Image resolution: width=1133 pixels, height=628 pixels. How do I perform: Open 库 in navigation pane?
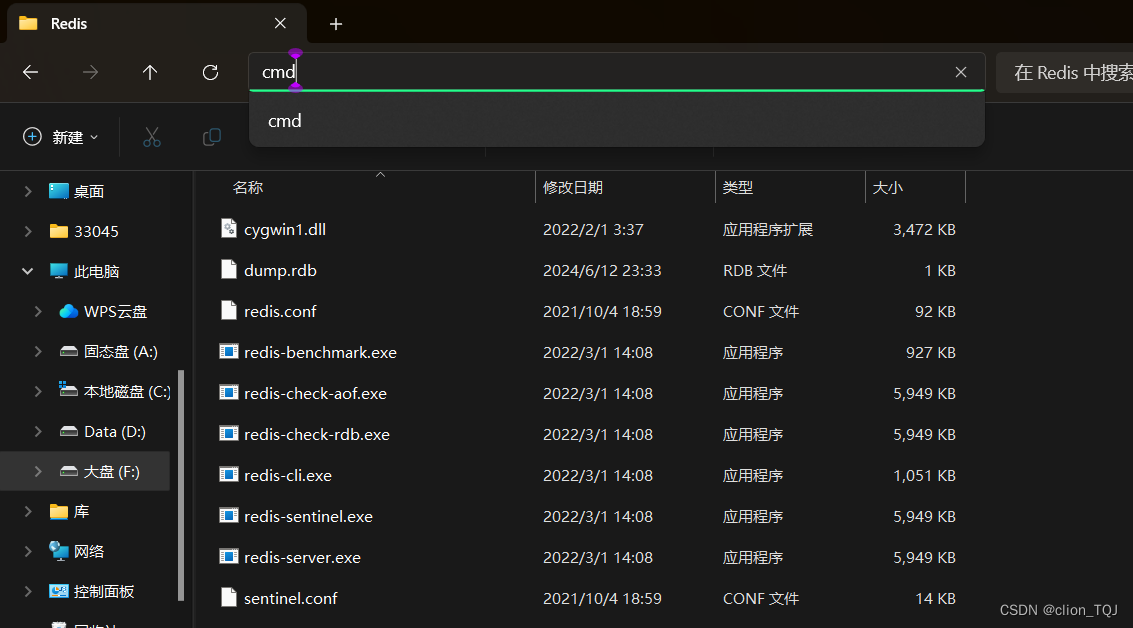[x=69, y=512]
